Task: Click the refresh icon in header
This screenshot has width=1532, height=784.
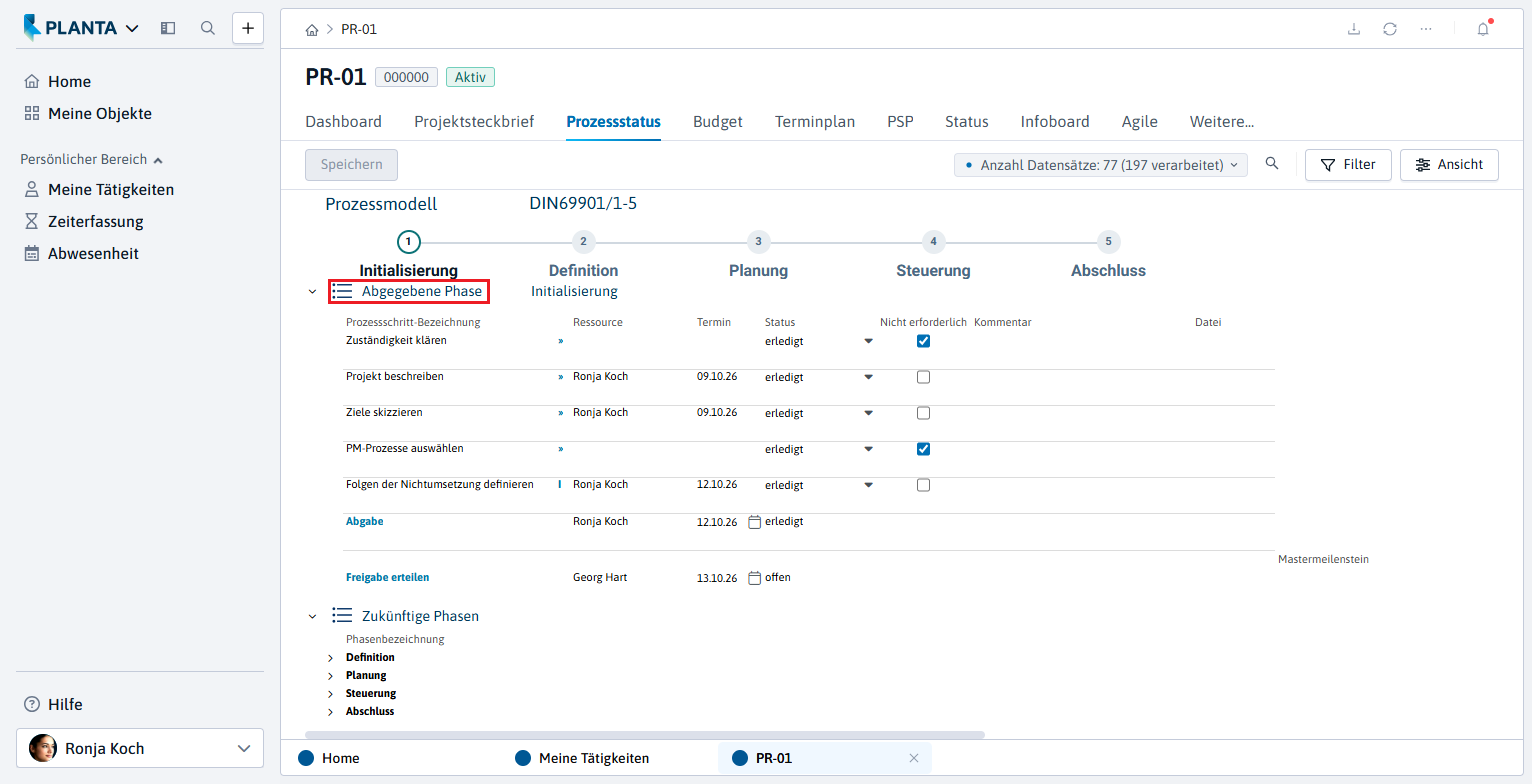Action: (x=1390, y=29)
